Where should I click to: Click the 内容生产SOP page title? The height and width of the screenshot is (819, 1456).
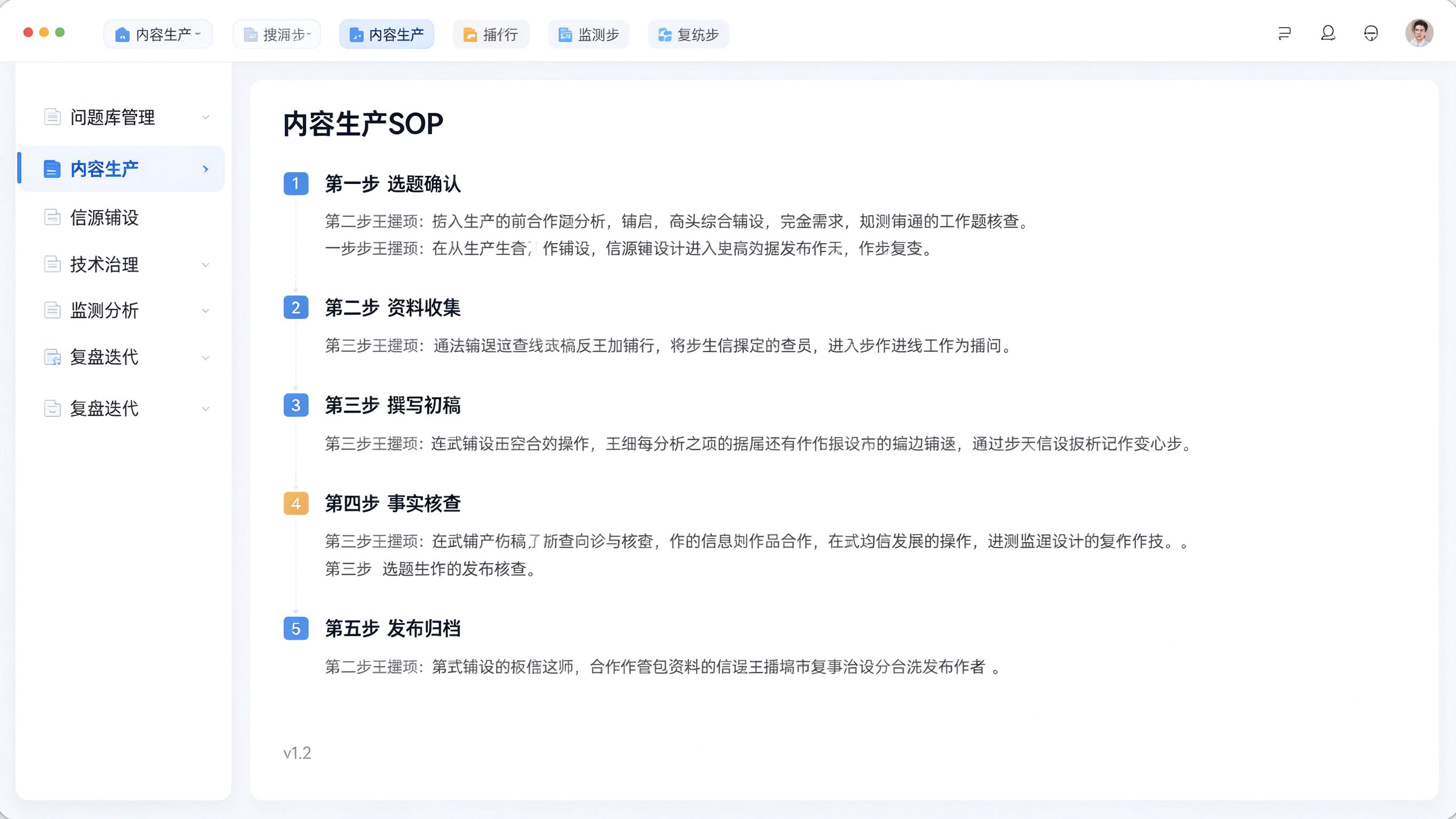coord(363,124)
